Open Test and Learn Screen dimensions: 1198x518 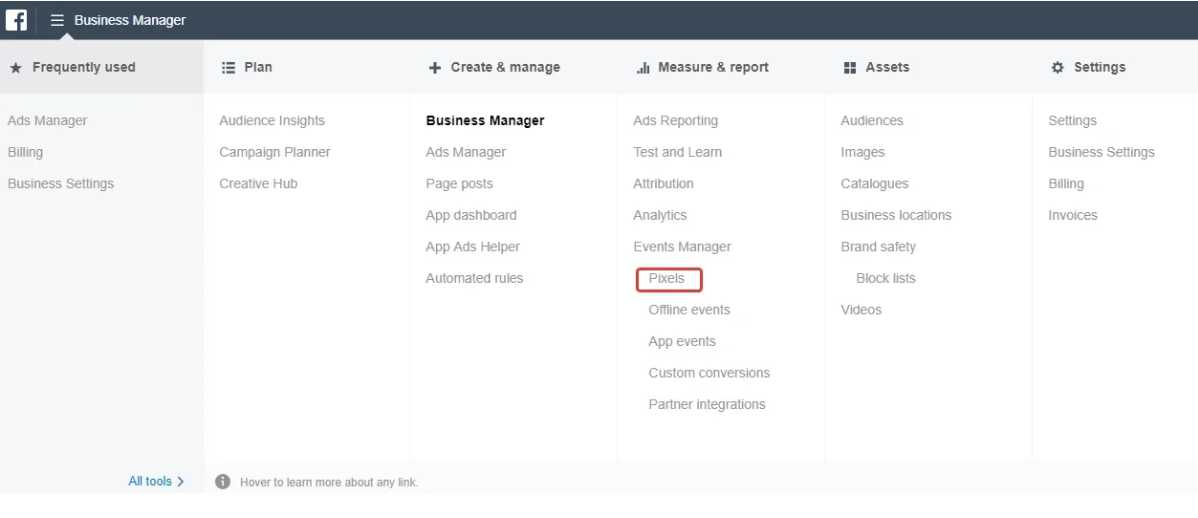pyautogui.click(x=678, y=152)
